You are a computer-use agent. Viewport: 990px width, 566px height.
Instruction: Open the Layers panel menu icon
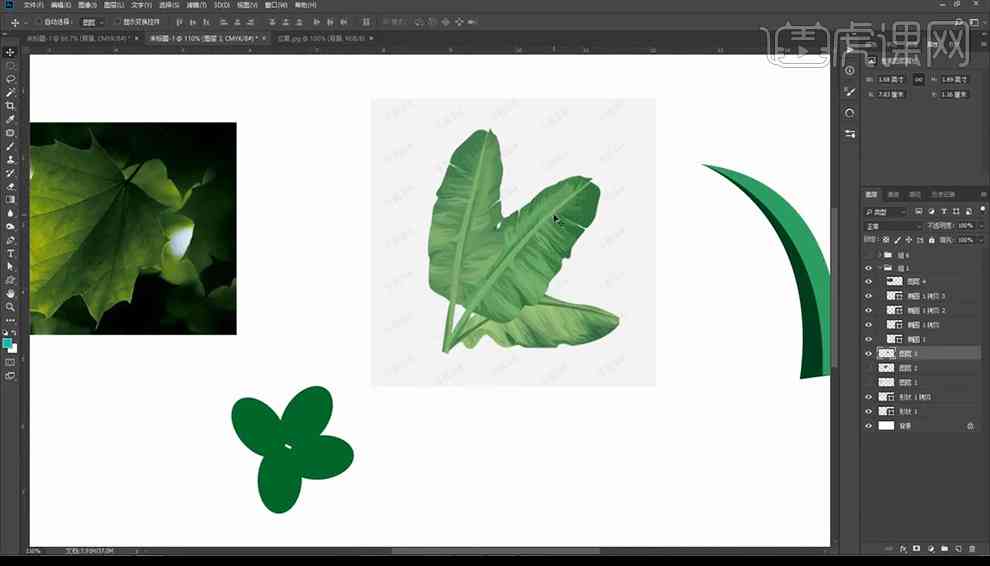pyautogui.click(x=984, y=195)
